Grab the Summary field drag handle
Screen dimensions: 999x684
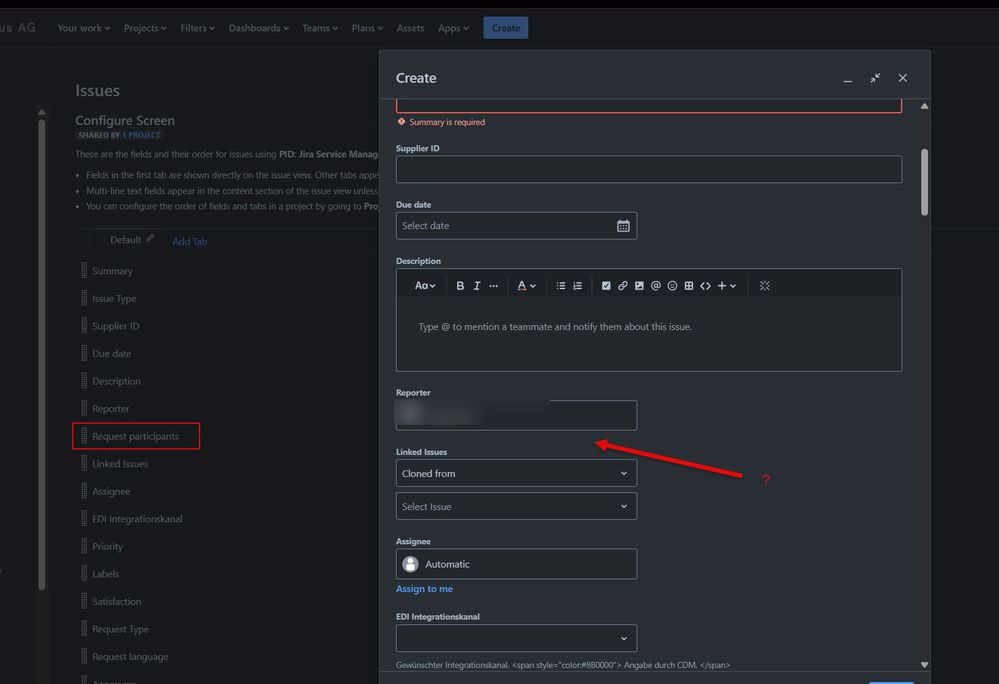click(x=84, y=271)
